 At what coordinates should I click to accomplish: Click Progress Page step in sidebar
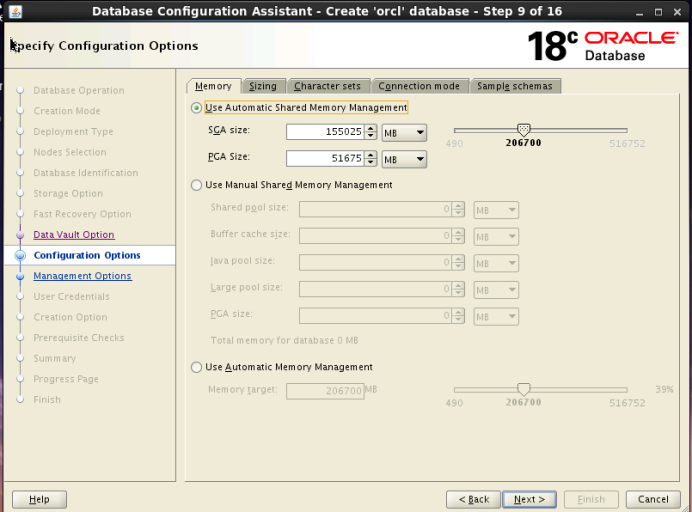[x=66, y=379]
